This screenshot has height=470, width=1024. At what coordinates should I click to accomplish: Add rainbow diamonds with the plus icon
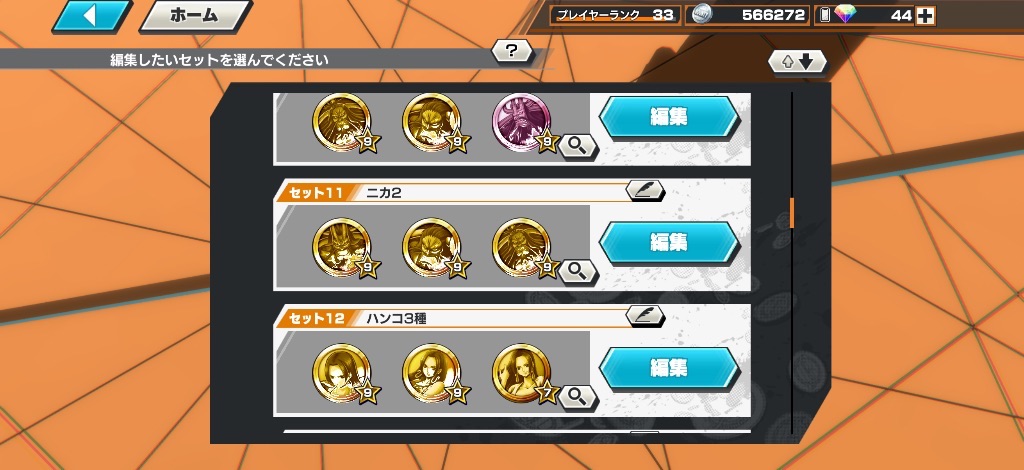click(x=925, y=16)
